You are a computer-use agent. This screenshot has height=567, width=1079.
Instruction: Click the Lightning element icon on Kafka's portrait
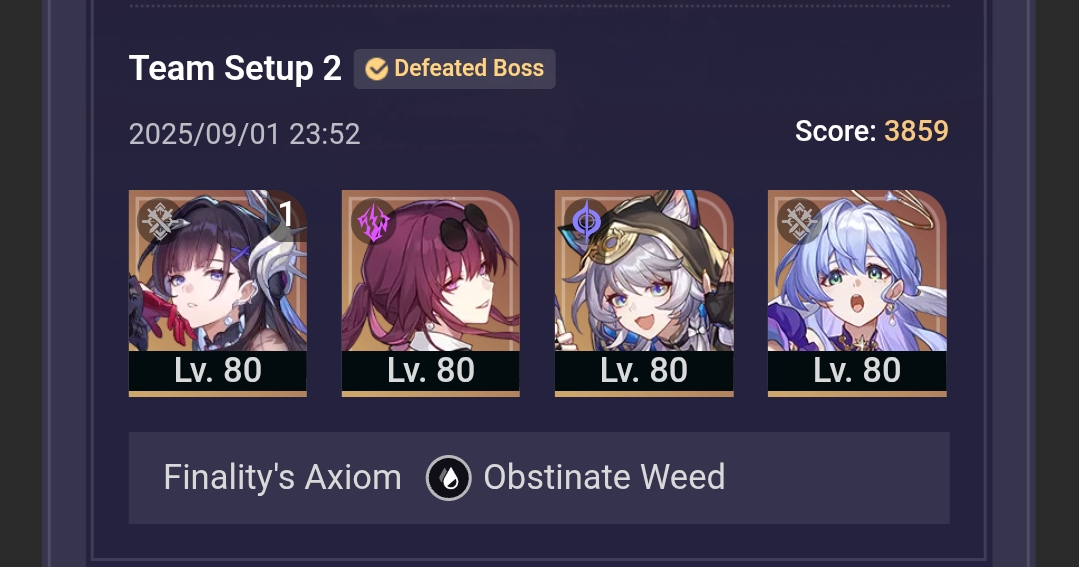(x=374, y=222)
